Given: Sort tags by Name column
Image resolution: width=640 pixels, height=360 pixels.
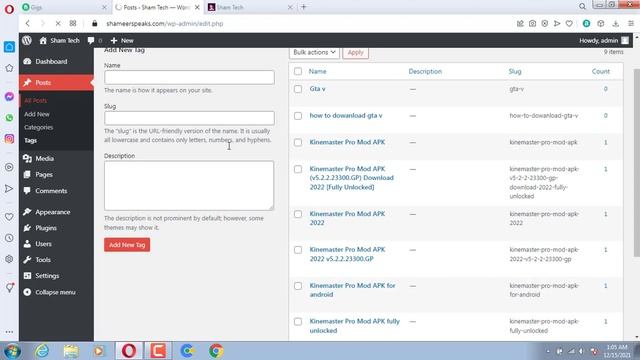Looking at the screenshot, I should coord(318,71).
